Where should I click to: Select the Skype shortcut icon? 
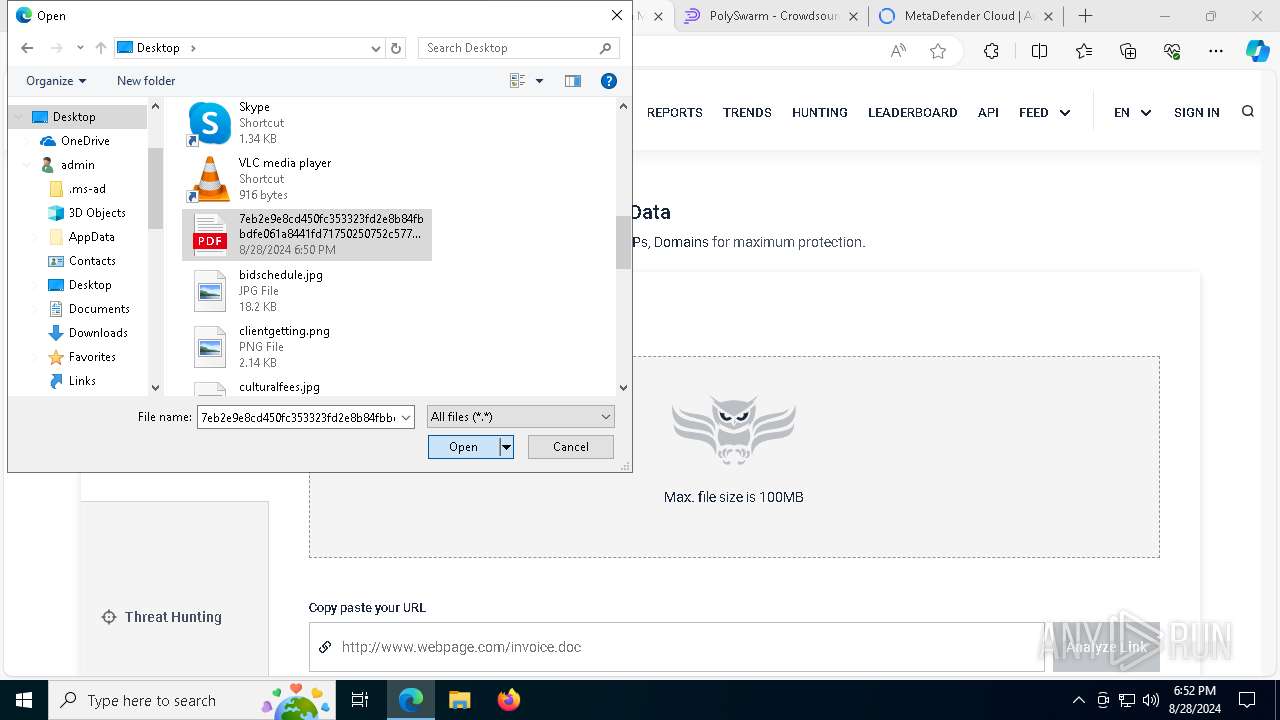[x=209, y=123]
